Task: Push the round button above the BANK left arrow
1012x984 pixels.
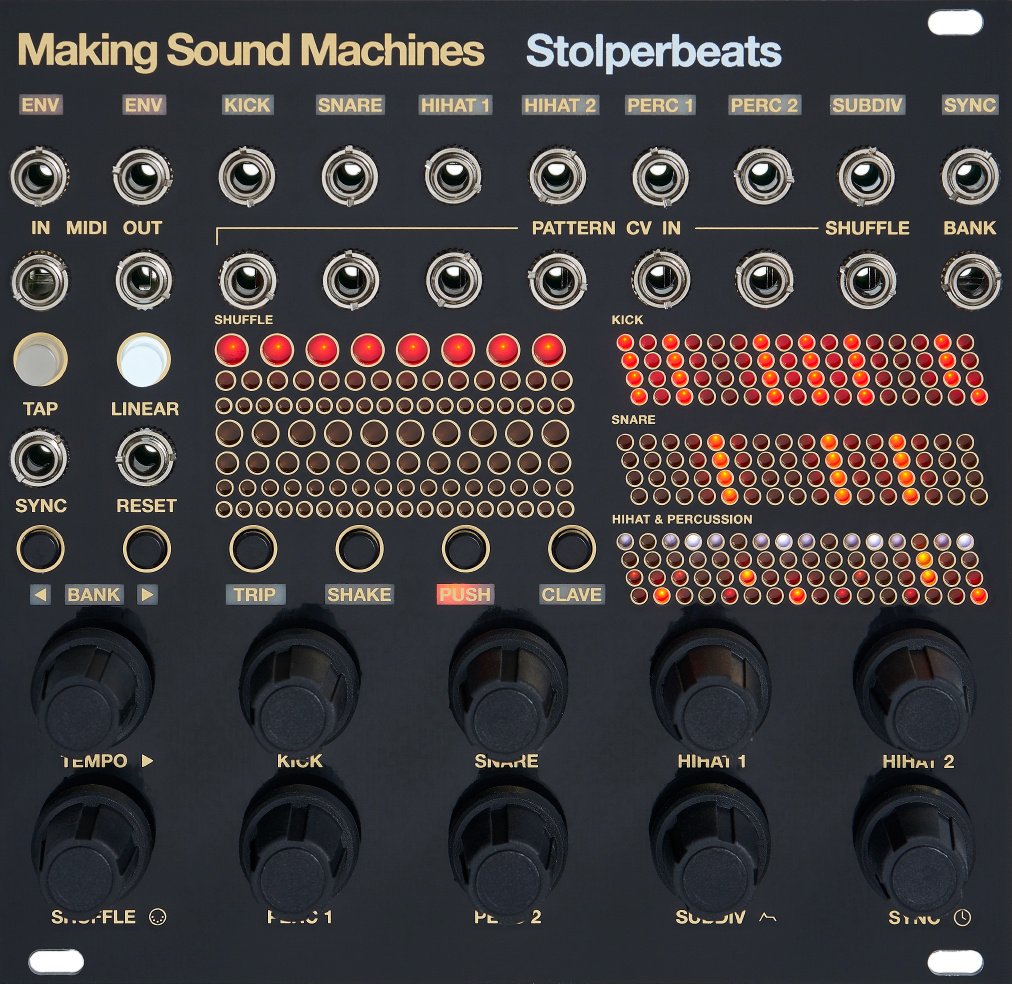Action: tap(40, 549)
